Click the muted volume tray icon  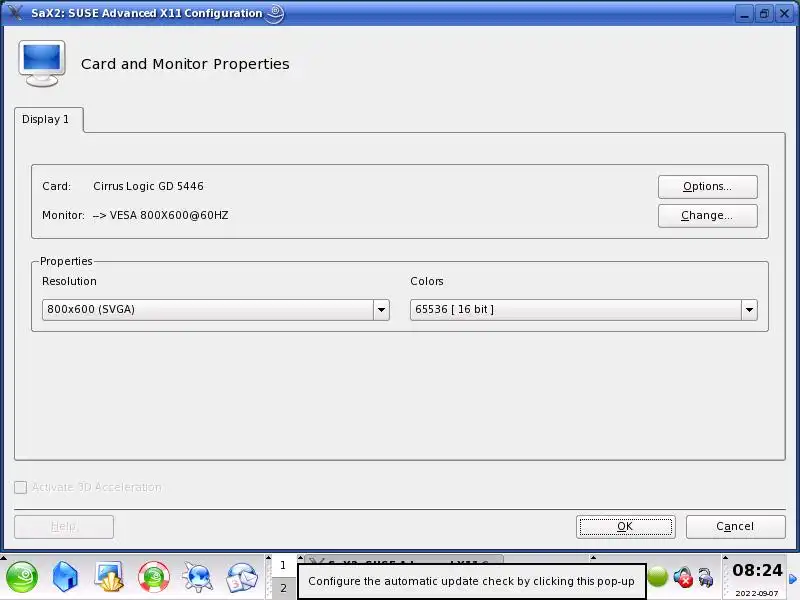[683, 577]
